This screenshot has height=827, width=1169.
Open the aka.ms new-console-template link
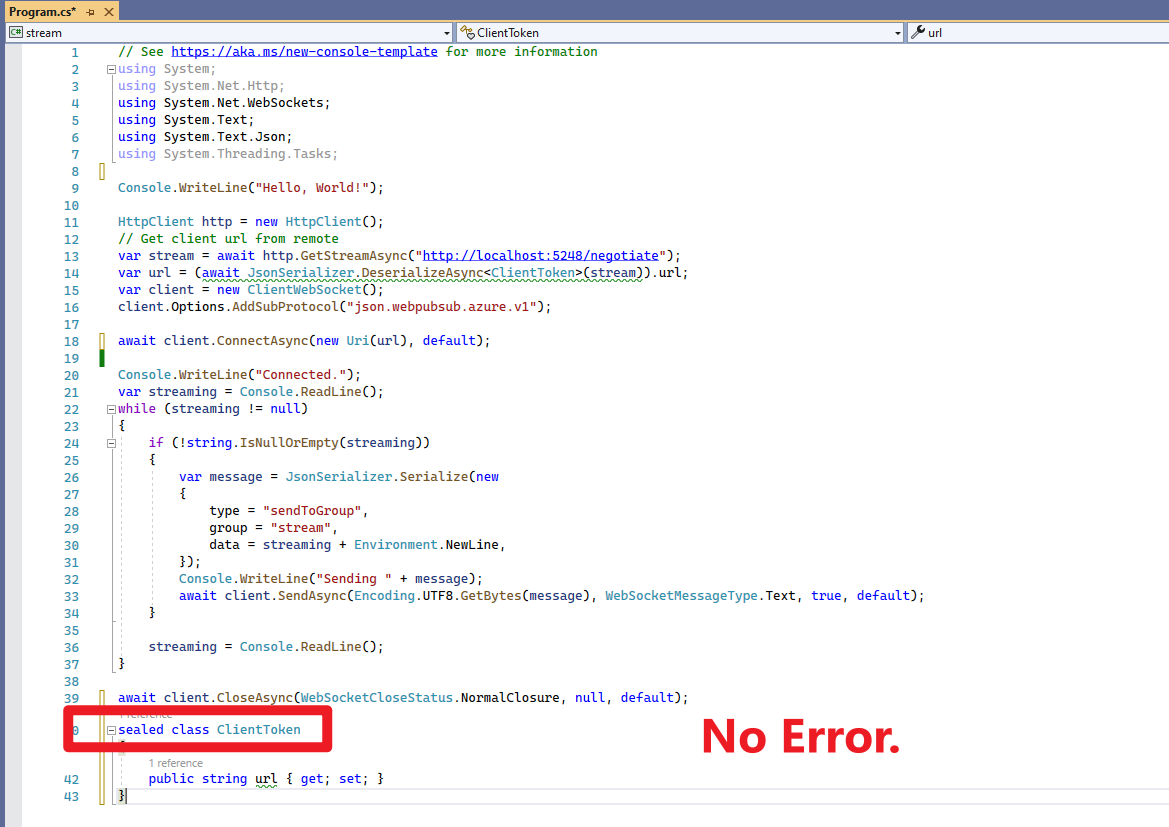[304, 52]
